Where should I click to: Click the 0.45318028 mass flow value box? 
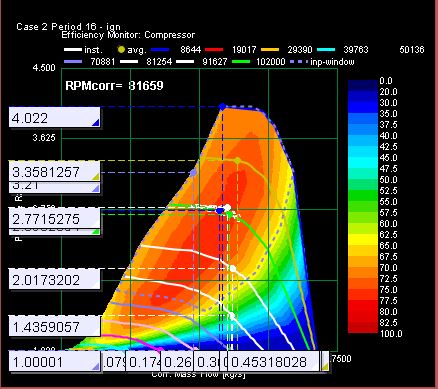click(273, 361)
